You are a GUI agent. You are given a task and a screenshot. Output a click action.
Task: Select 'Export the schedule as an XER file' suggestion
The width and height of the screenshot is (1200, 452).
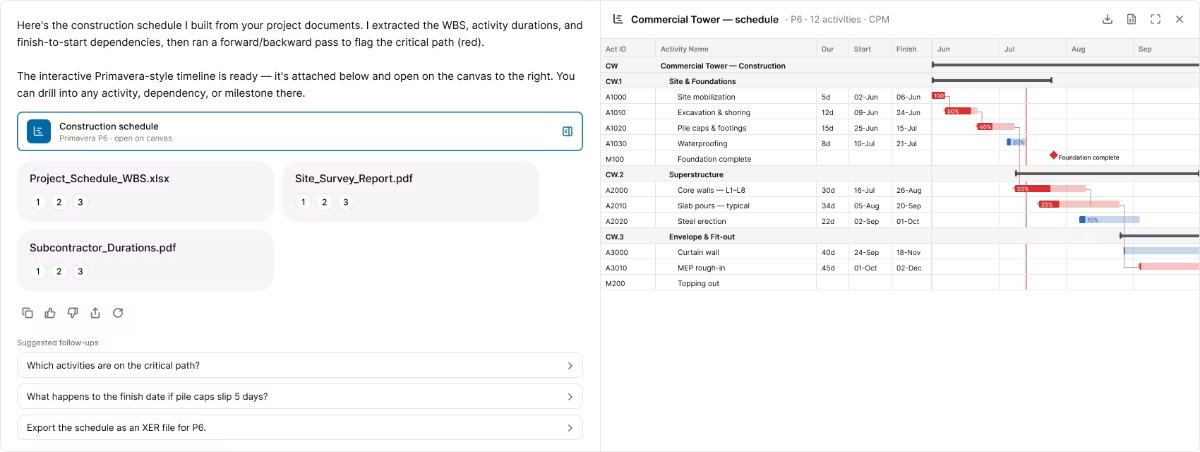pyautogui.click(x=300, y=427)
